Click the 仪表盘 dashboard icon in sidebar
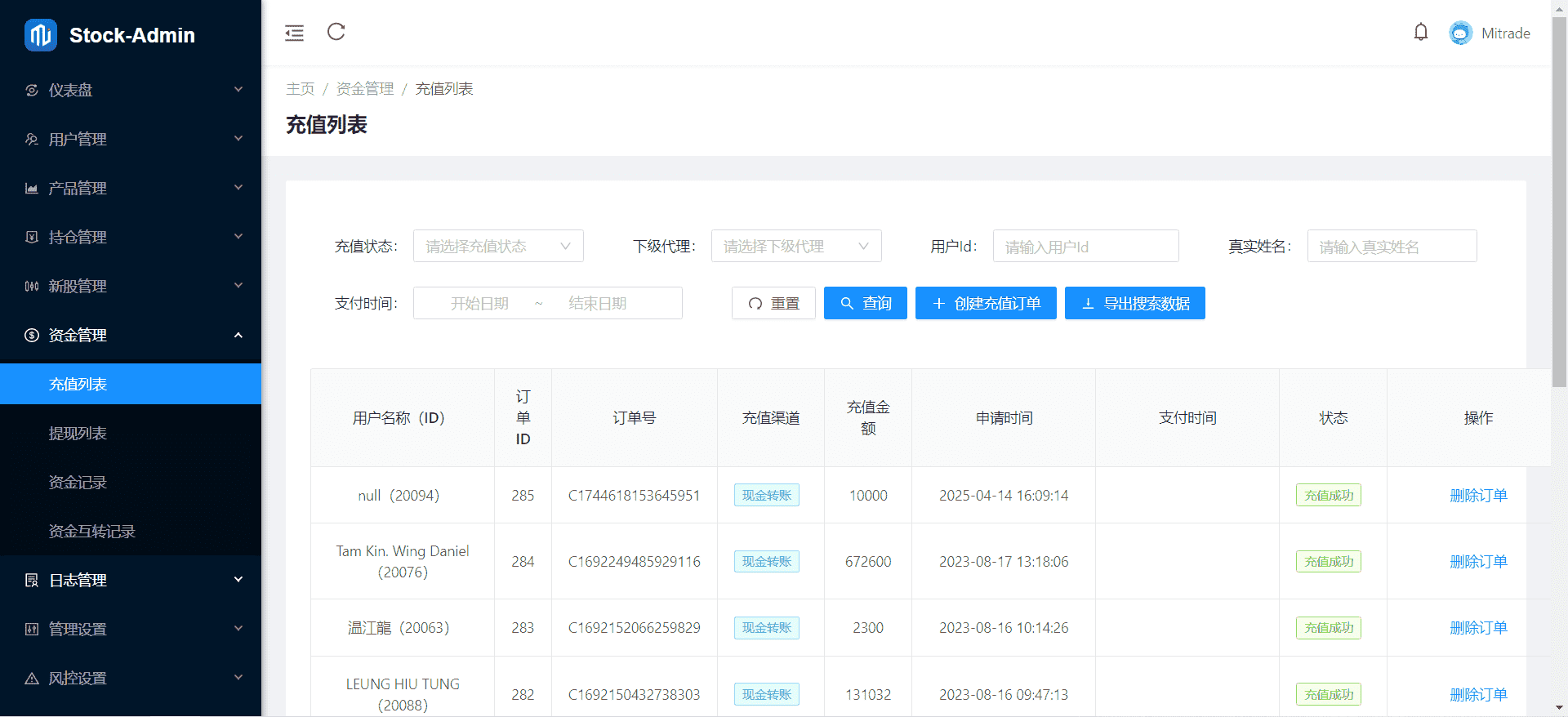This screenshot has height=717, width=1568. point(32,91)
